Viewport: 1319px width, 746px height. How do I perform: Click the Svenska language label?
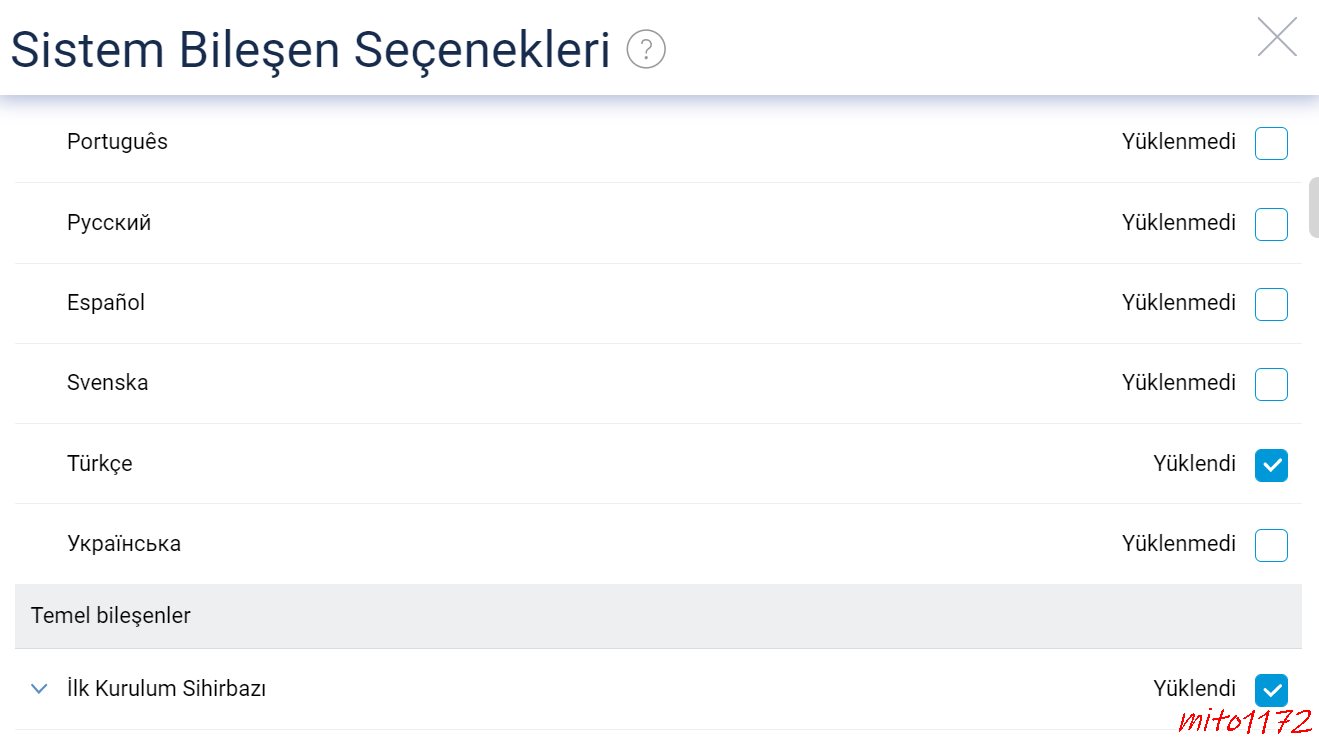click(108, 382)
